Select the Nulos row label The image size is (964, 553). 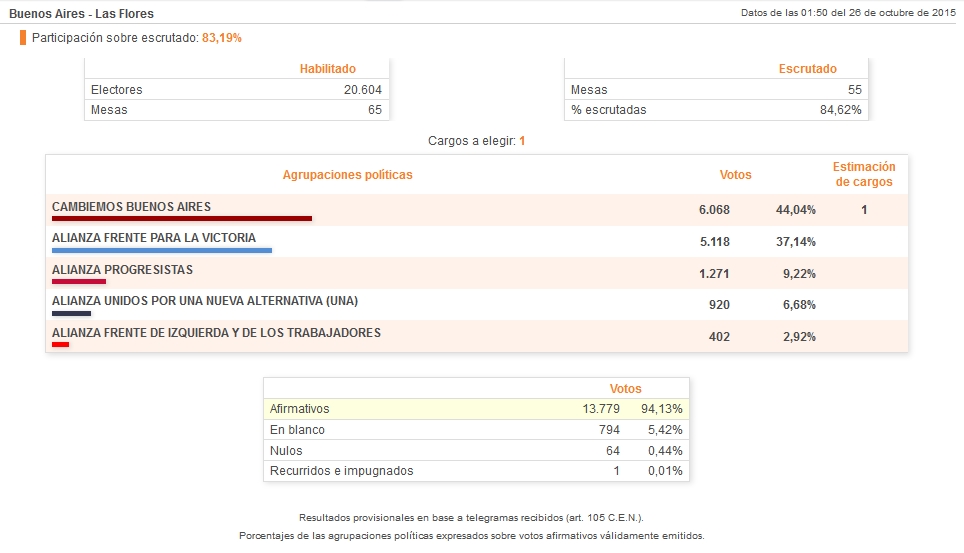click(286, 451)
